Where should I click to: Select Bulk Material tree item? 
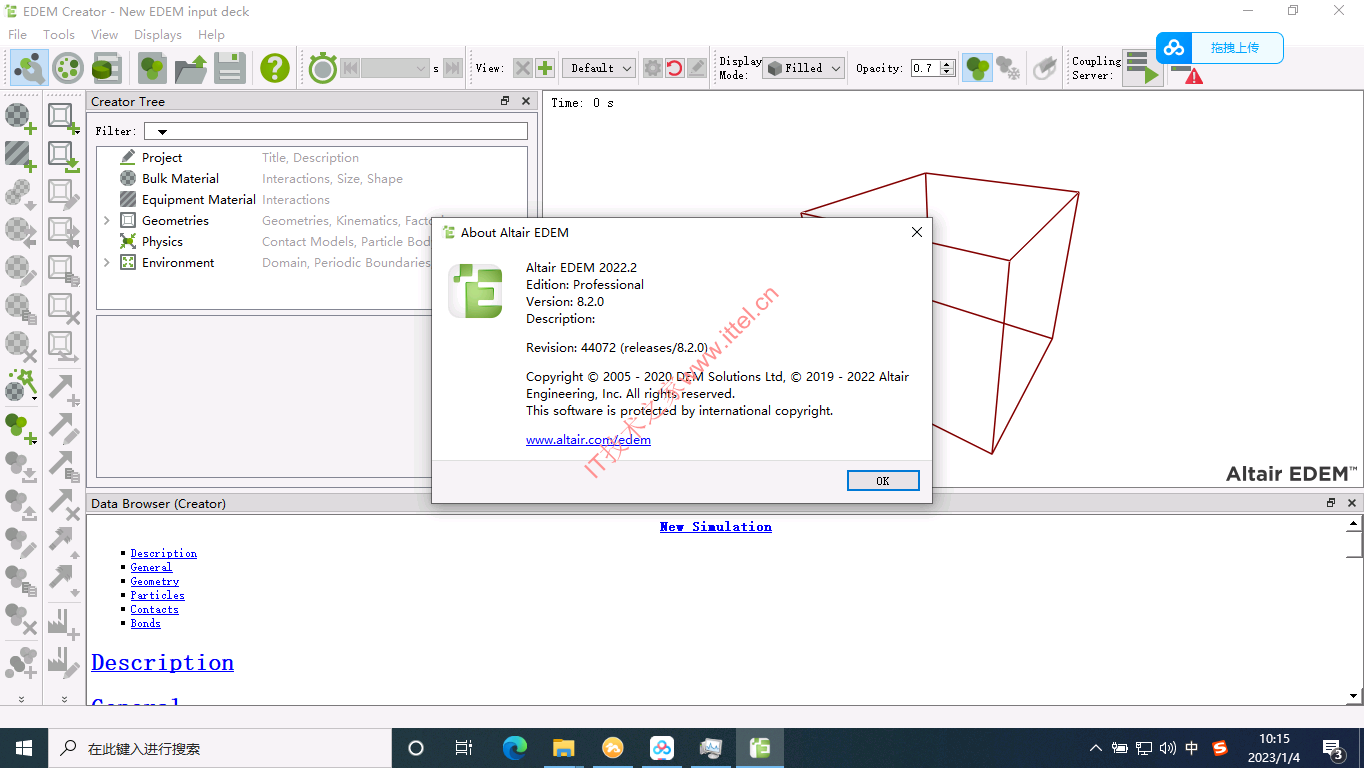tap(180, 178)
